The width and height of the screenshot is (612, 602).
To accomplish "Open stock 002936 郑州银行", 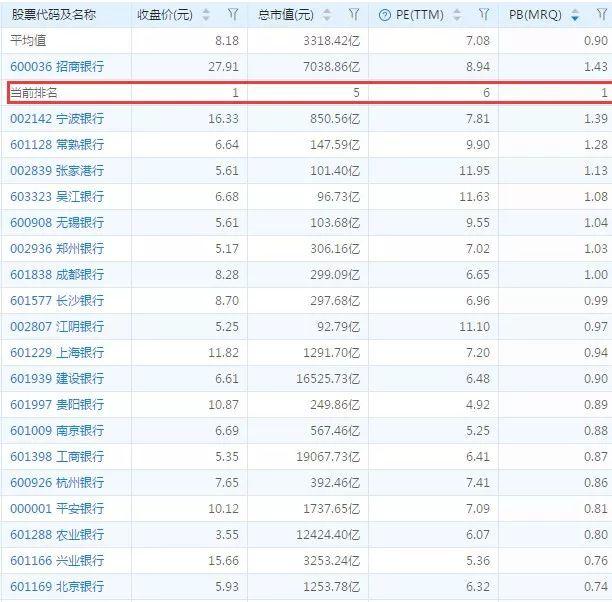I will point(57,248).
